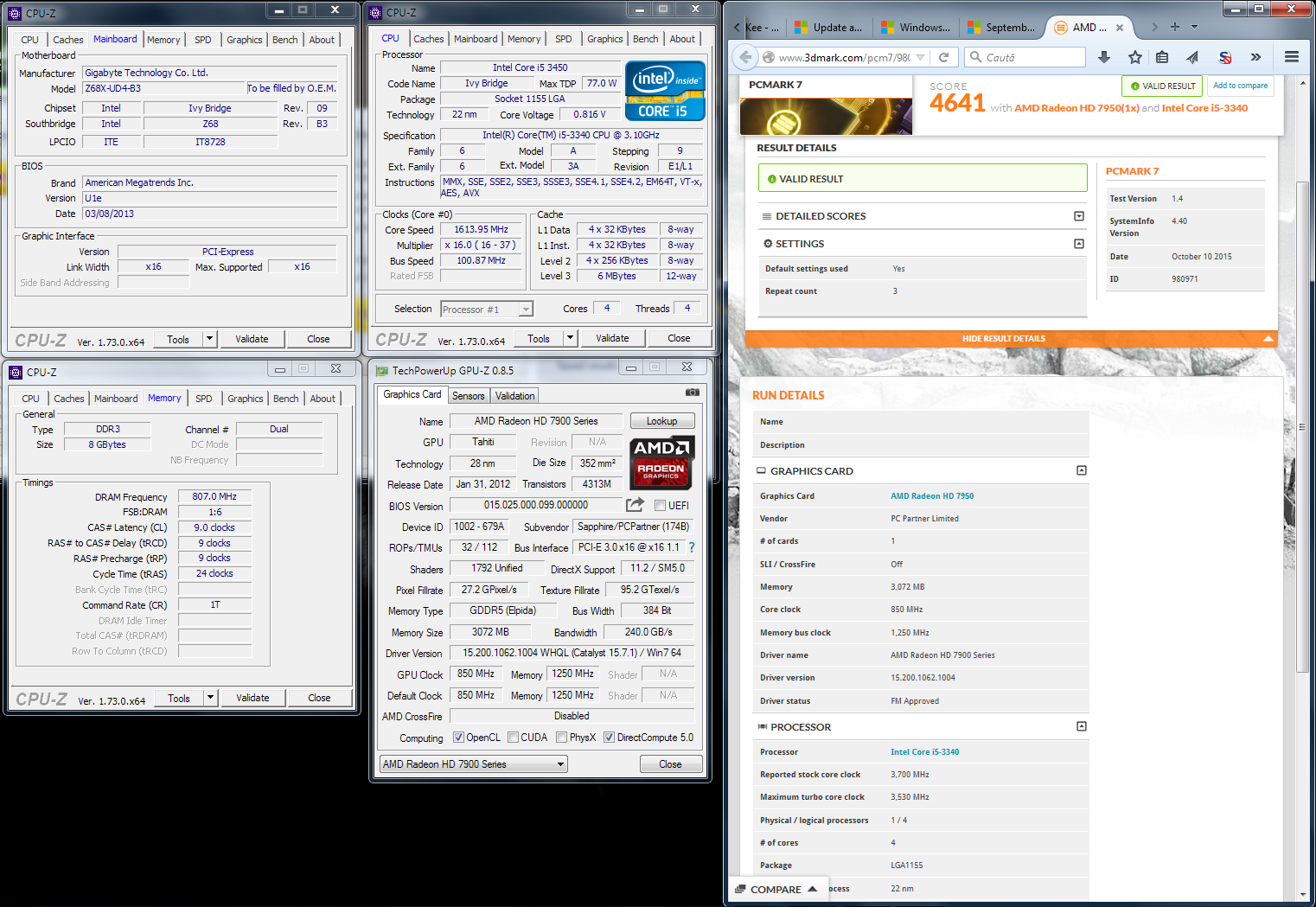The width and height of the screenshot is (1316, 907).
Task: Open AMD Radeon HD 7950 link under Graphics Card
Action: [932, 496]
